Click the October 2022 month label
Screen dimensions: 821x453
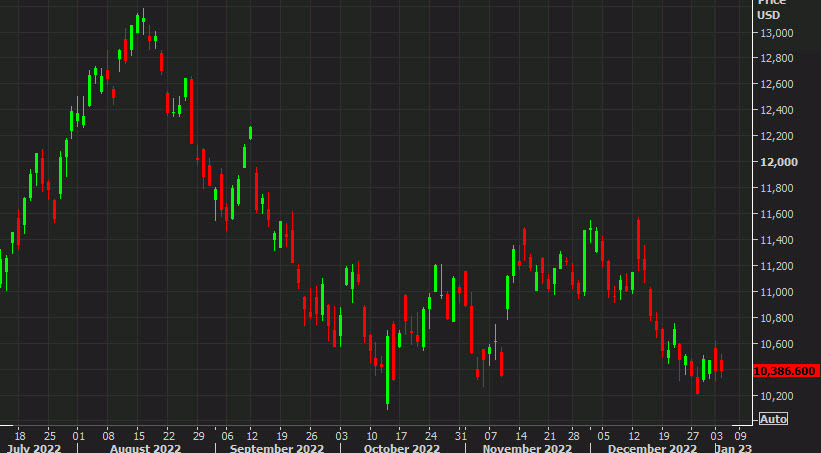[x=401, y=448]
